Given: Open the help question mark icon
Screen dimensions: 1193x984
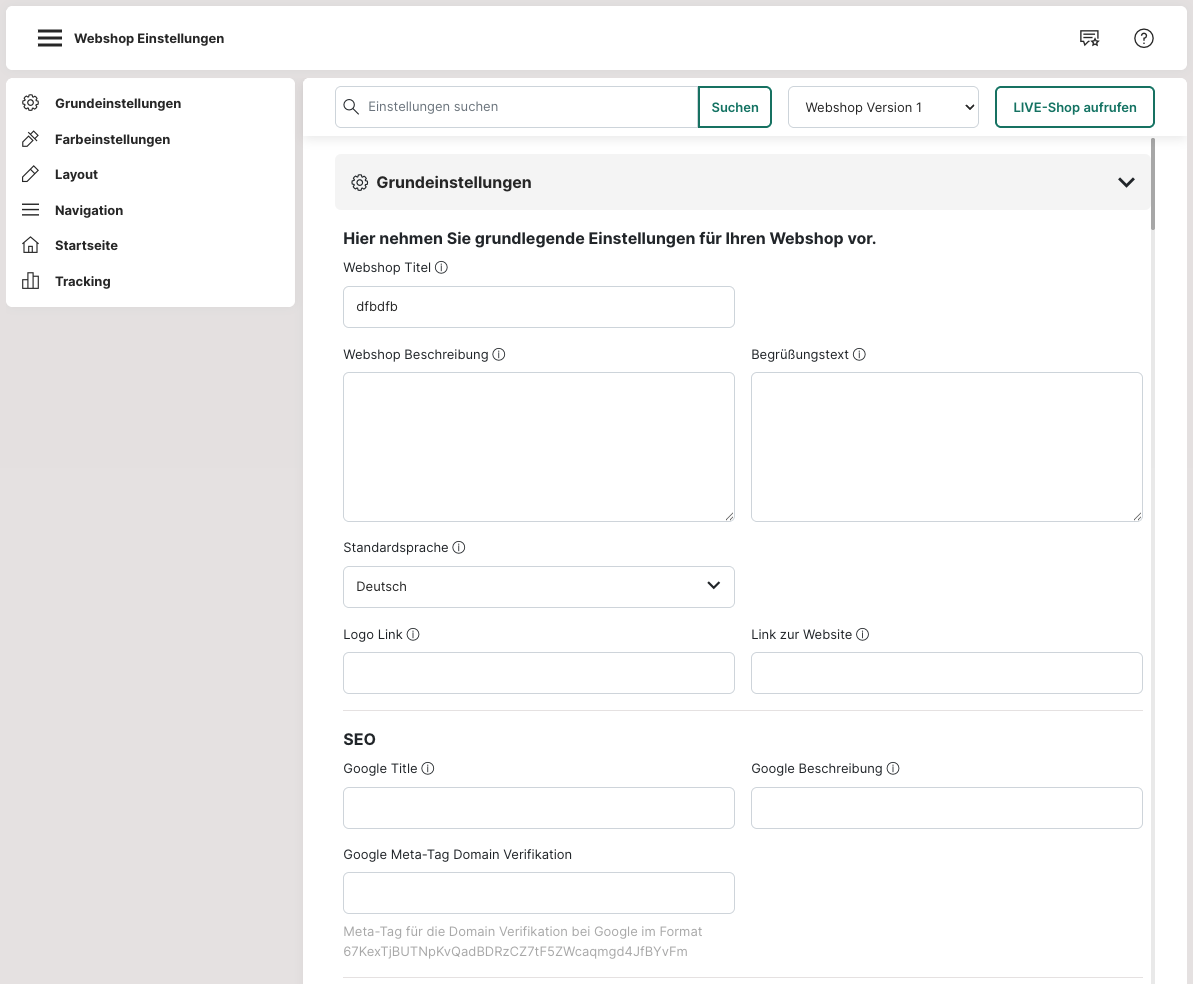Looking at the screenshot, I should (1143, 39).
